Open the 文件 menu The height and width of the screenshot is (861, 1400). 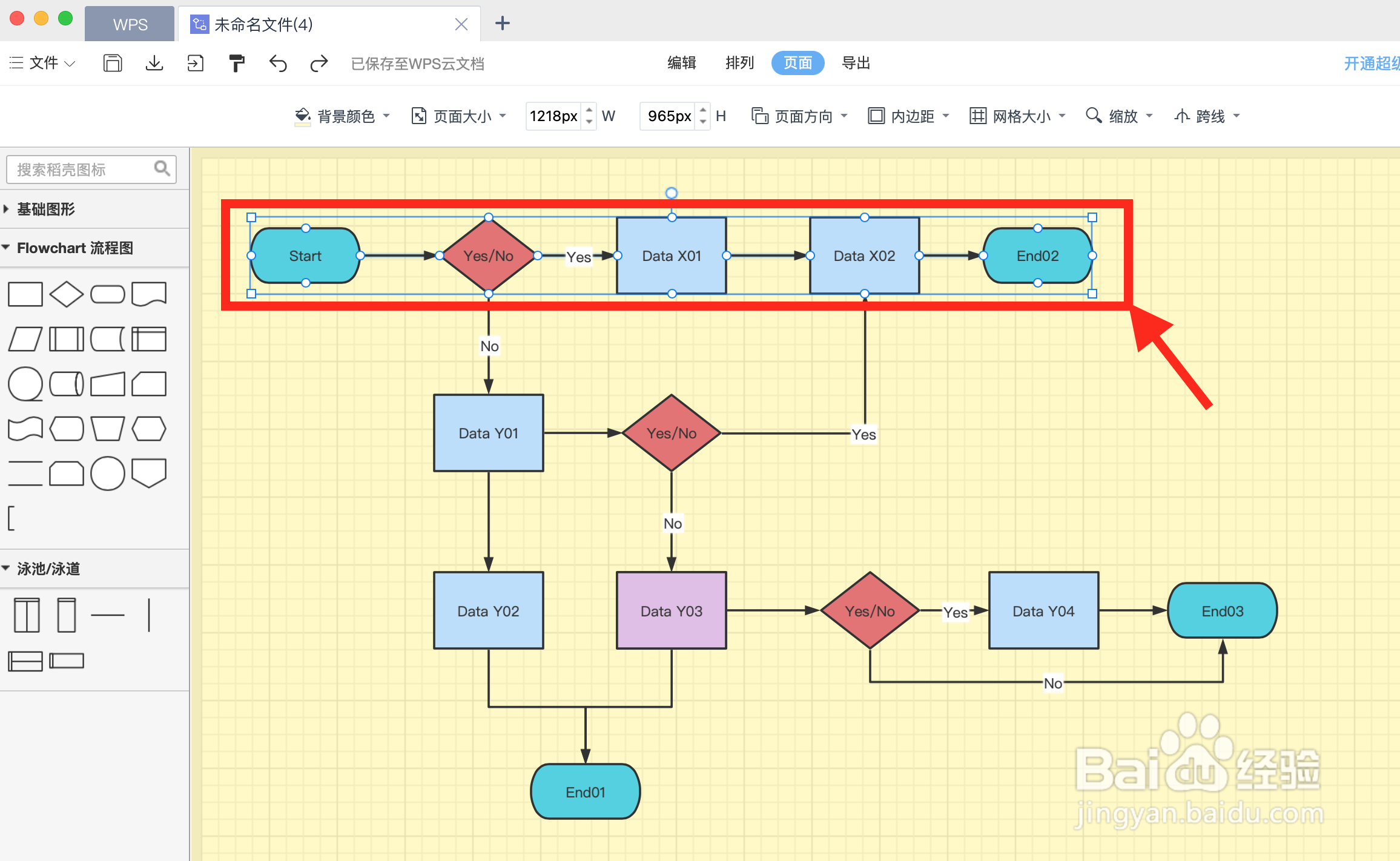click(41, 63)
